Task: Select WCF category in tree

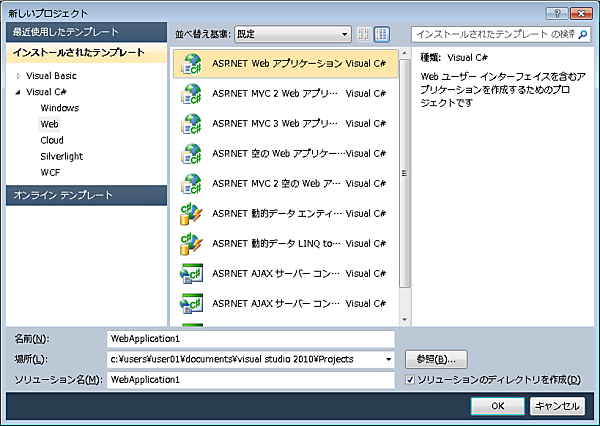Action: coord(50,172)
